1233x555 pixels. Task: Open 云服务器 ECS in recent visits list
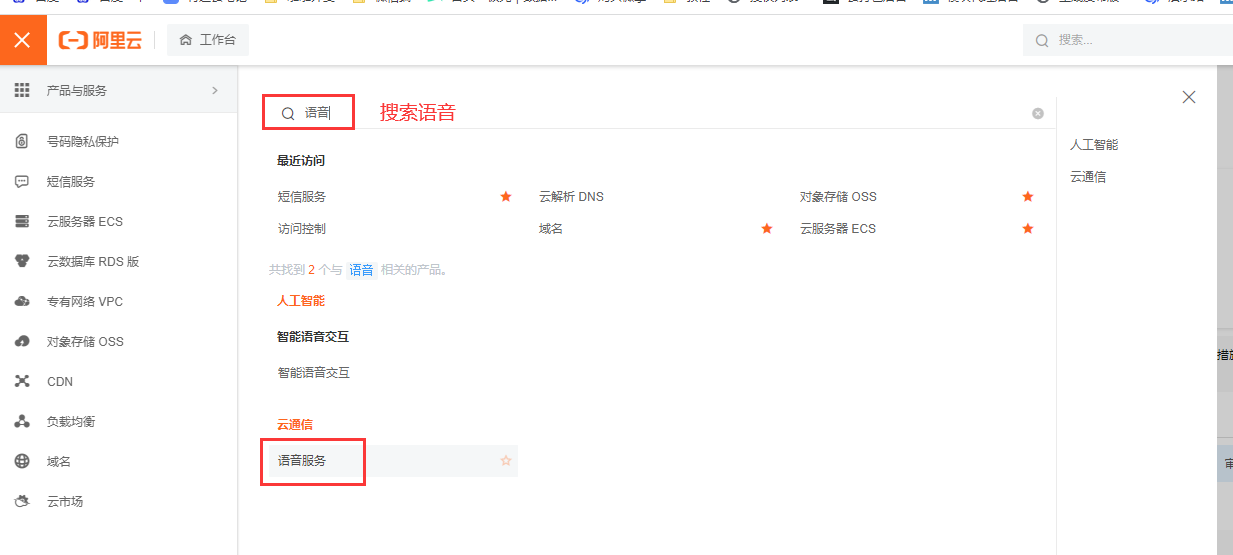point(838,229)
